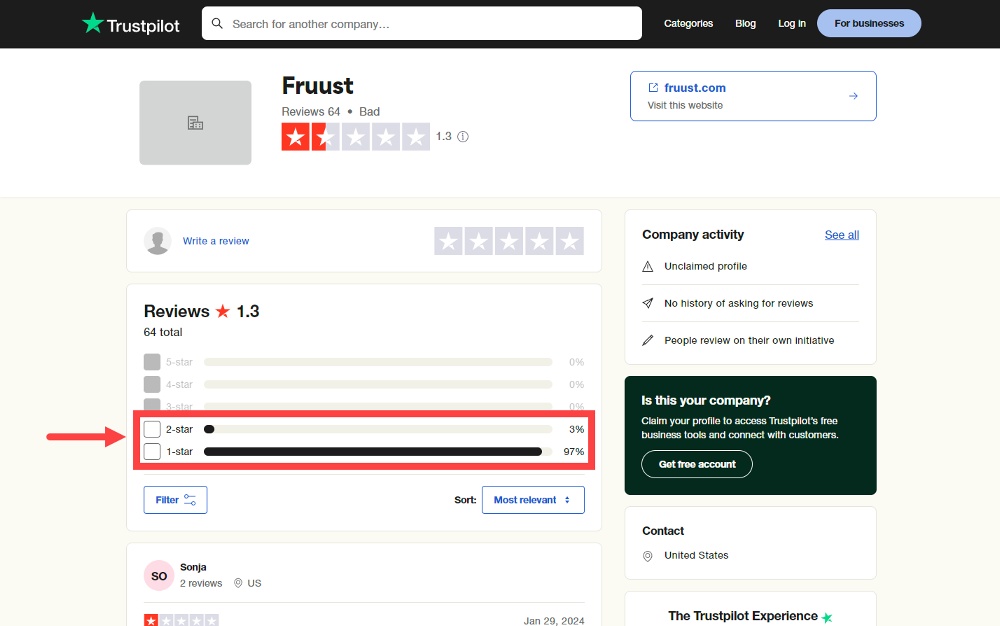Click Log in
The image size is (1000, 626).
[791, 24]
